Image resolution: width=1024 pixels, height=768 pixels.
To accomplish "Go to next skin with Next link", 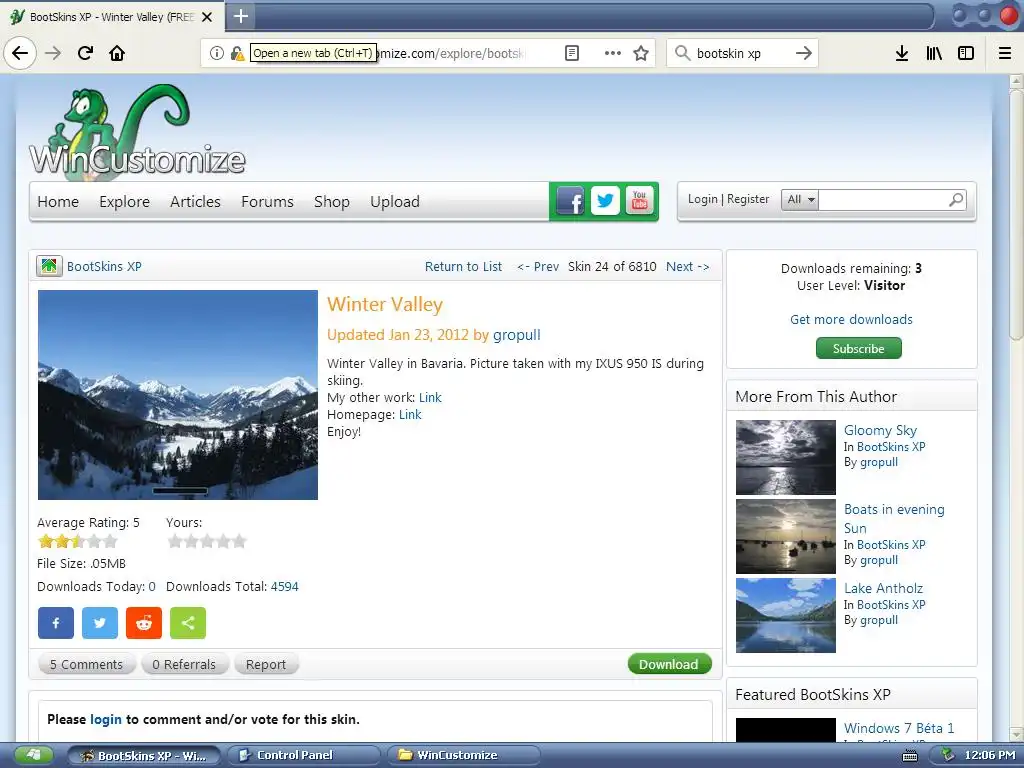I will point(688,266).
